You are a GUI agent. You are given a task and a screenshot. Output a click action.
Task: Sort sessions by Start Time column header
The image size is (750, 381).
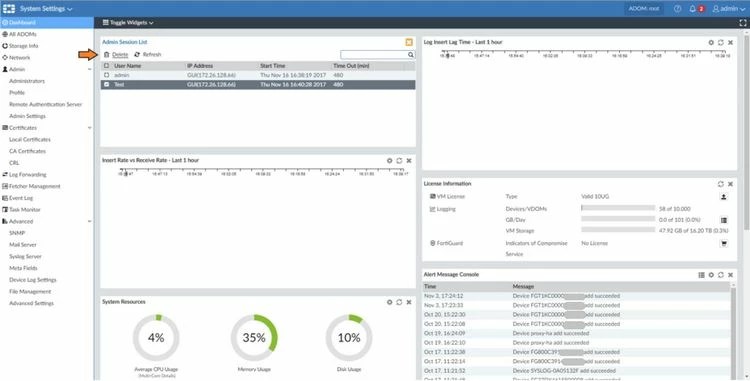(x=273, y=65)
